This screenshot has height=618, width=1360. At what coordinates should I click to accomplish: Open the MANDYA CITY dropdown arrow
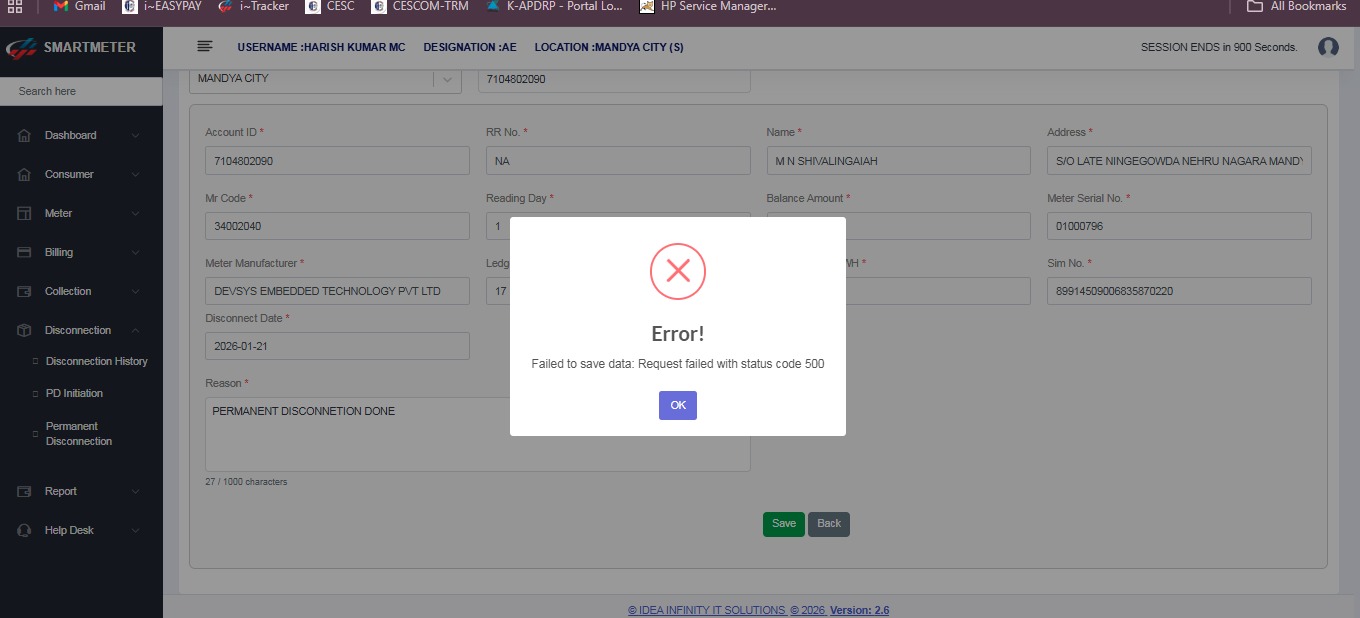click(447, 79)
